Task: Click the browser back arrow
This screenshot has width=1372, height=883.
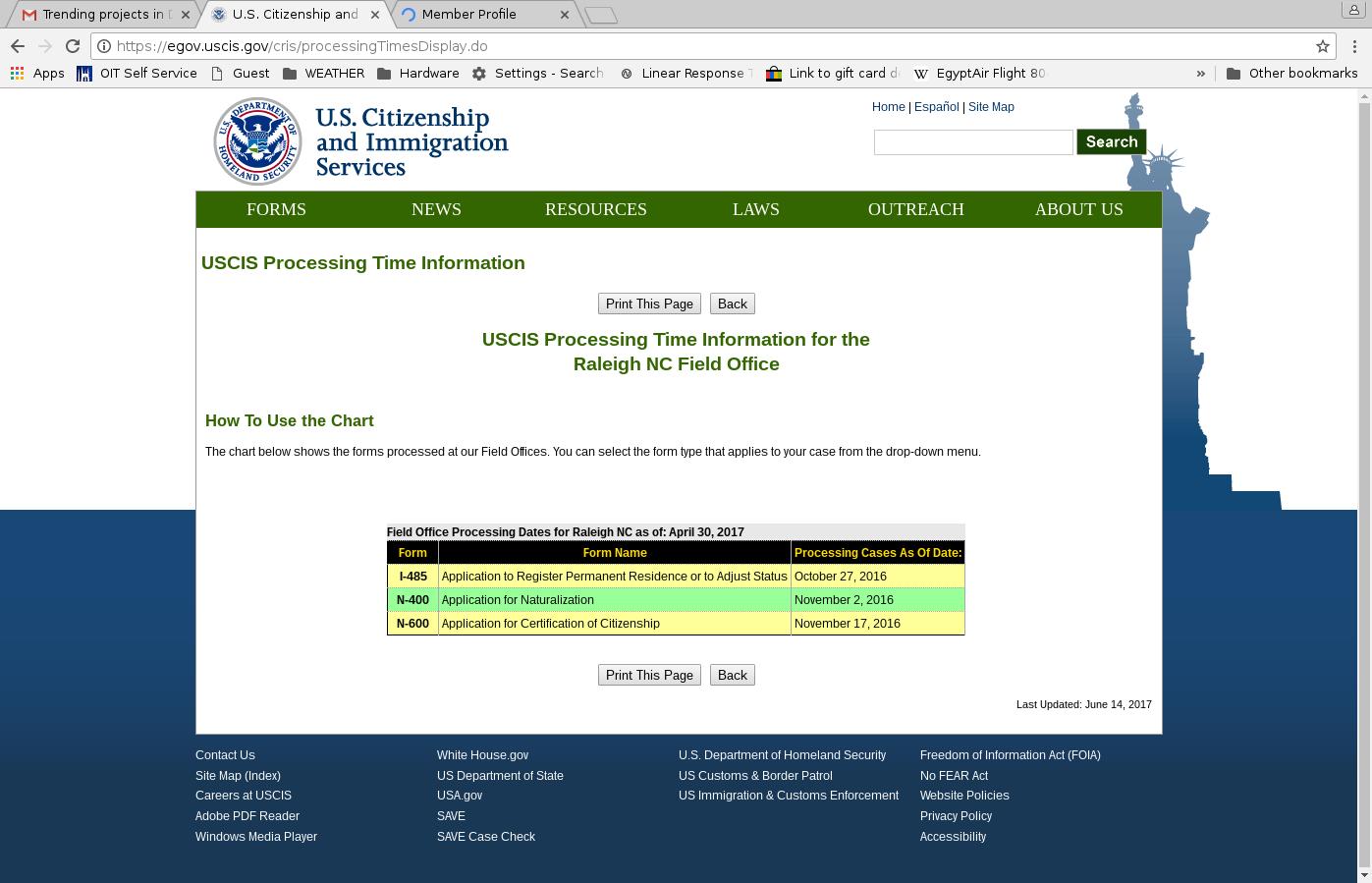Action: tap(18, 46)
